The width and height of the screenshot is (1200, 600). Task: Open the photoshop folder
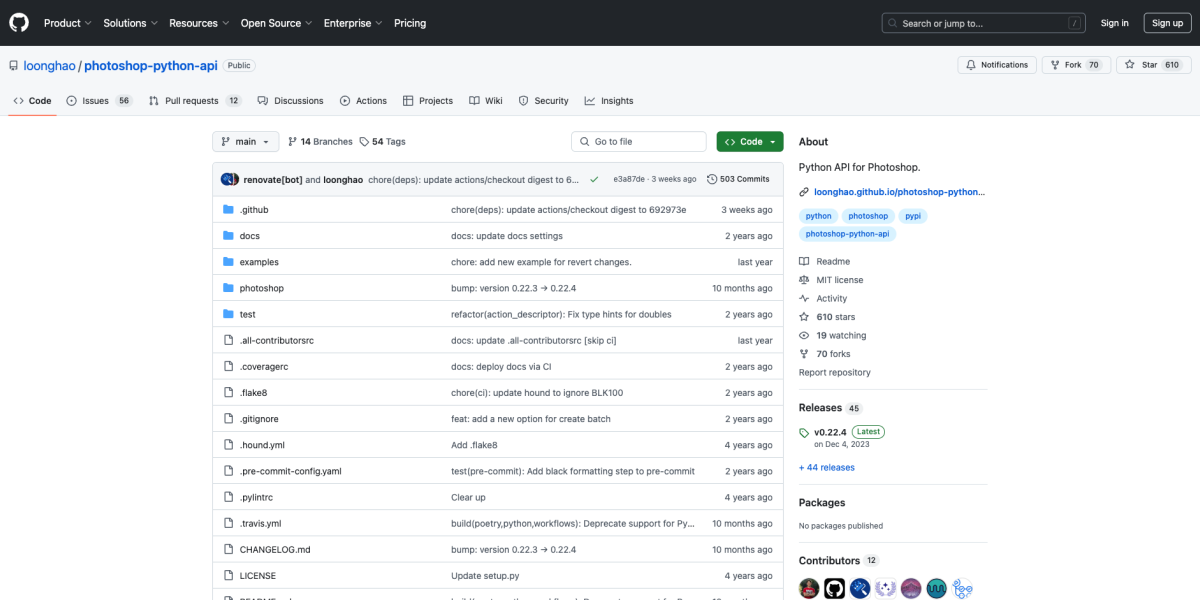point(261,288)
